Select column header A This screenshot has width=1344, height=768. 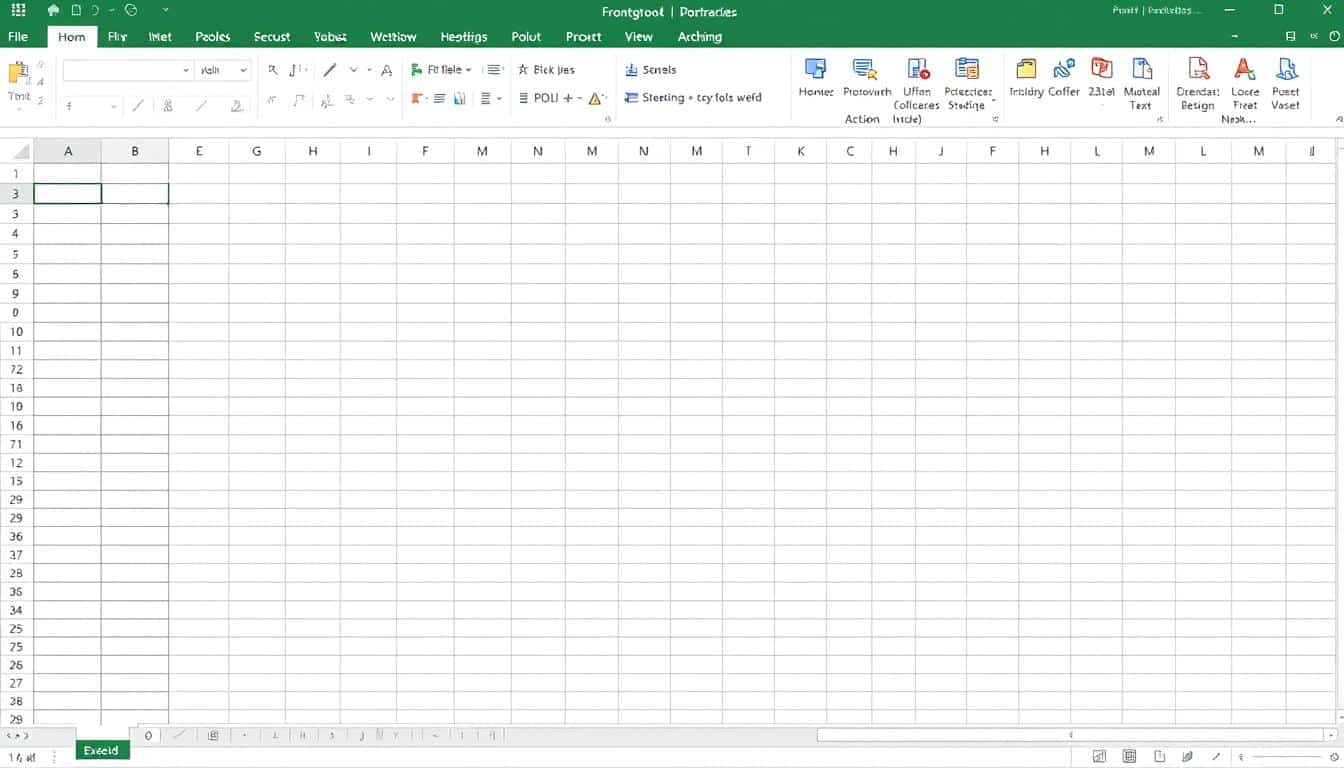[x=68, y=151]
